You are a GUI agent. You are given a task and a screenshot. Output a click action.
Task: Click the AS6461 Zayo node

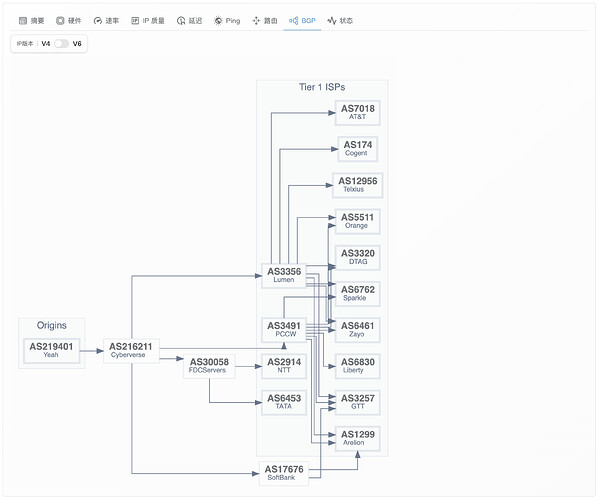[x=358, y=330]
